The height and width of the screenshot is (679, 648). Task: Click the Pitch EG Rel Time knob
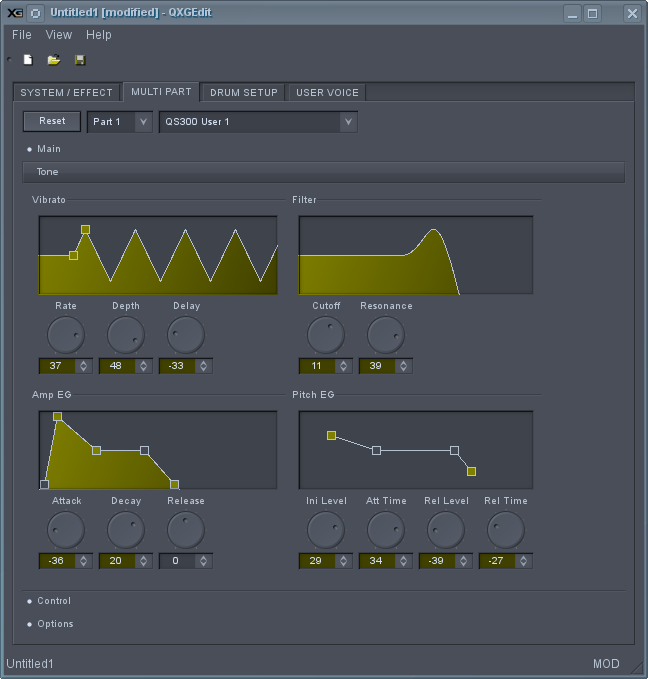(x=506, y=530)
